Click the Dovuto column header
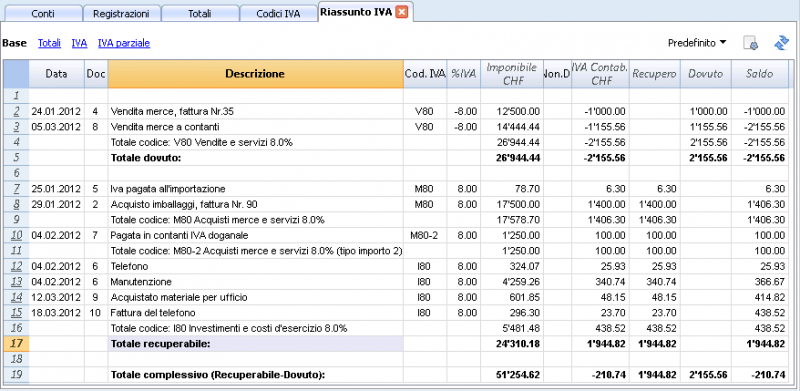The width and height of the screenshot is (800, 391). coord(706,74)
